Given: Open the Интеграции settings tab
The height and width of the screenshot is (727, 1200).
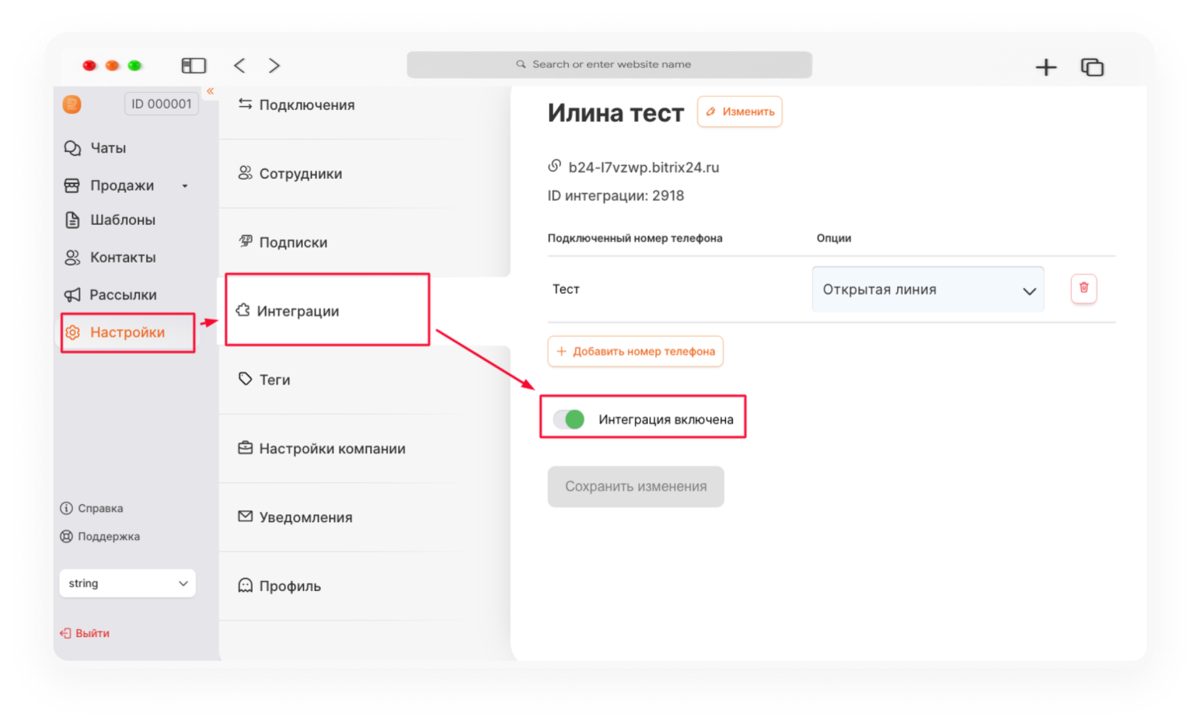Looking at the screenshot, I should click(x=298, y=311).
